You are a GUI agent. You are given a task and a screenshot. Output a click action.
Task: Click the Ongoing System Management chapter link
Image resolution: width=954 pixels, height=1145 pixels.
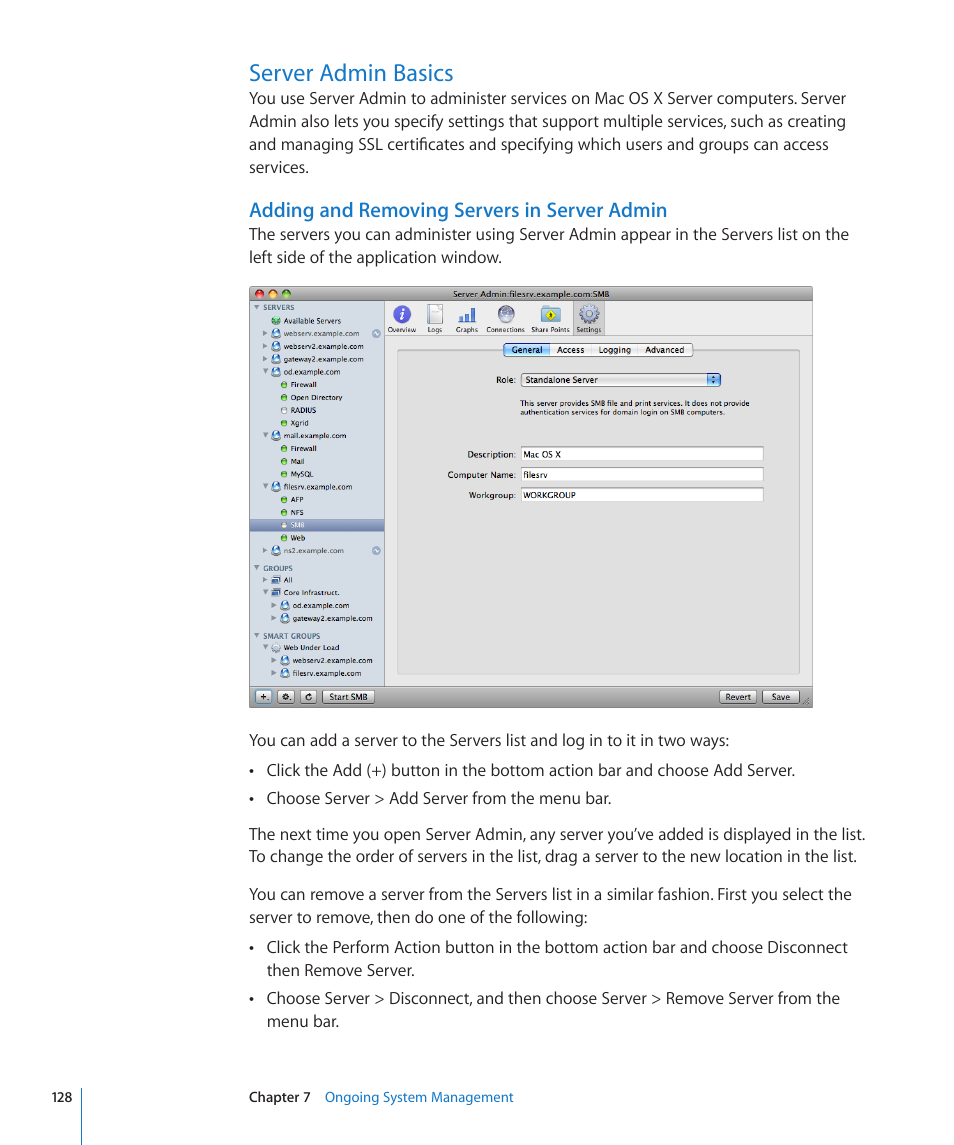coord(419,1098)
